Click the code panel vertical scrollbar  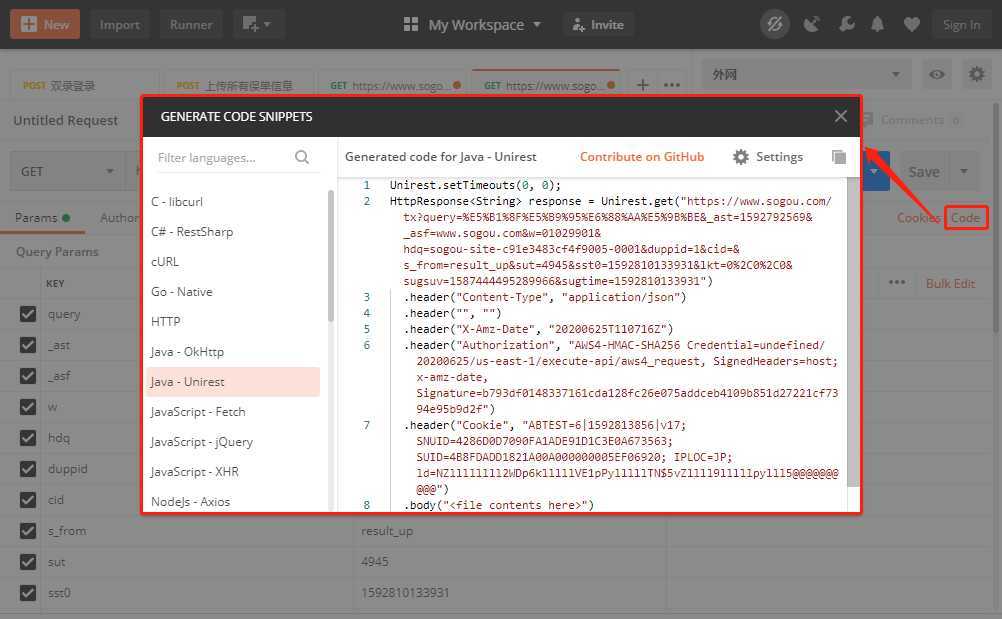pos(854,332)
